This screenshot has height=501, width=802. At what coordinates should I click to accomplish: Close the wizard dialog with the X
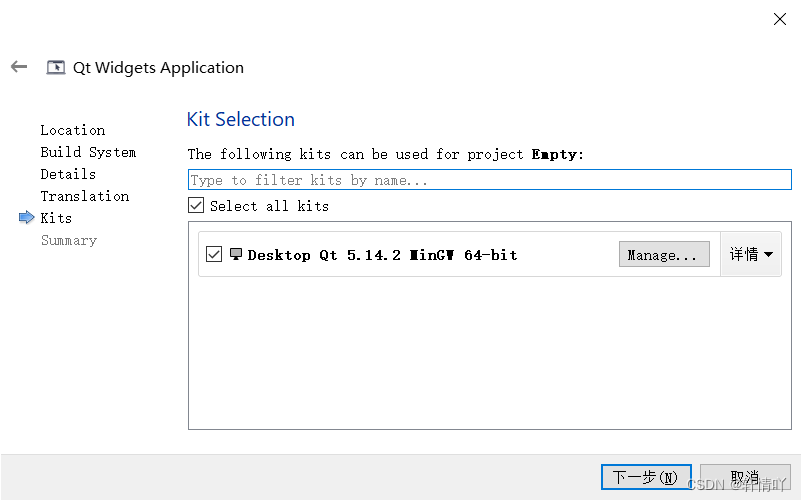click(779, 19)
